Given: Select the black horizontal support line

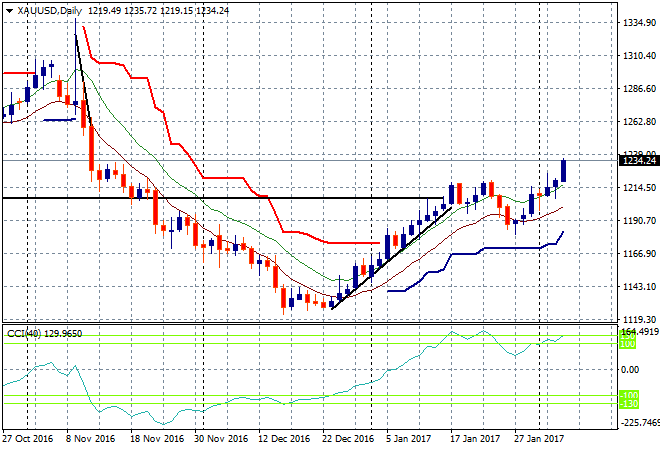Looking at the screenshot, I should point(223,198).
